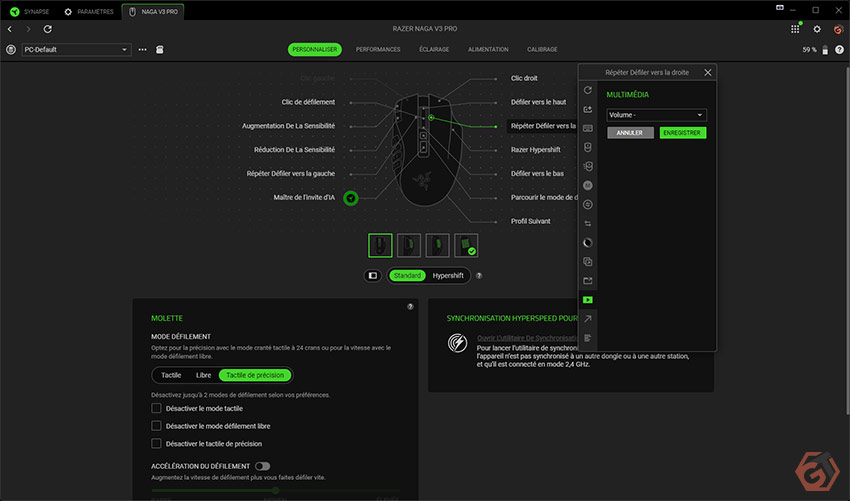Close the Répéter Défiler vers la droite panel
850x501 pixels.
point(707,72)
